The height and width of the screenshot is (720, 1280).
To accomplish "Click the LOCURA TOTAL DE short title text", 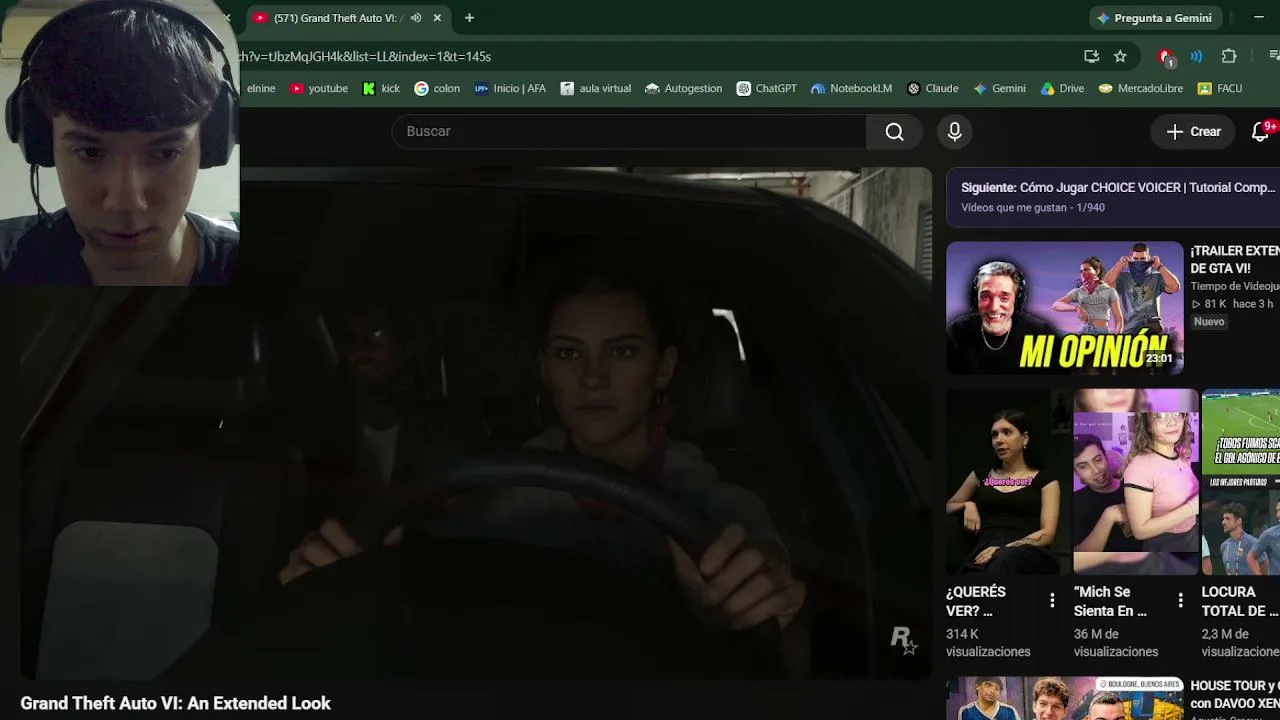I will pos(1240,601).
